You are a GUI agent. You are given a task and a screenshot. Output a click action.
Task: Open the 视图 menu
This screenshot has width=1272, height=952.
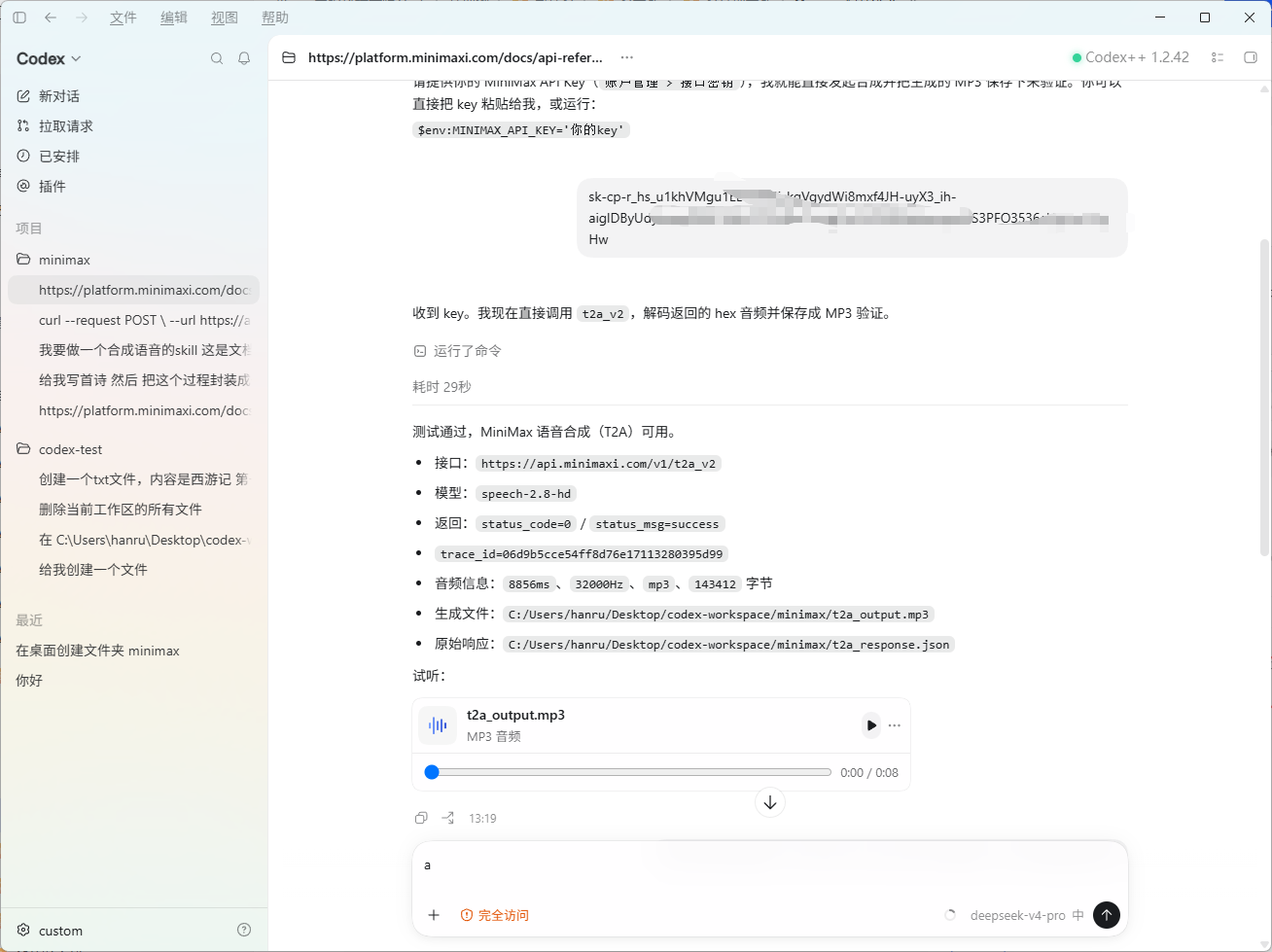point(225,18)
